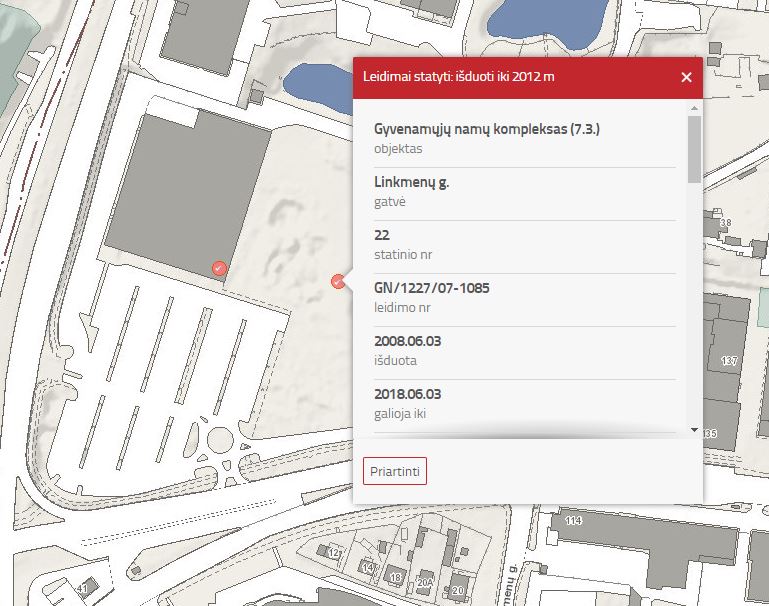Click the large grey building on the map
769x606 pixels.
pyautogui.click(x=185, y=190)
